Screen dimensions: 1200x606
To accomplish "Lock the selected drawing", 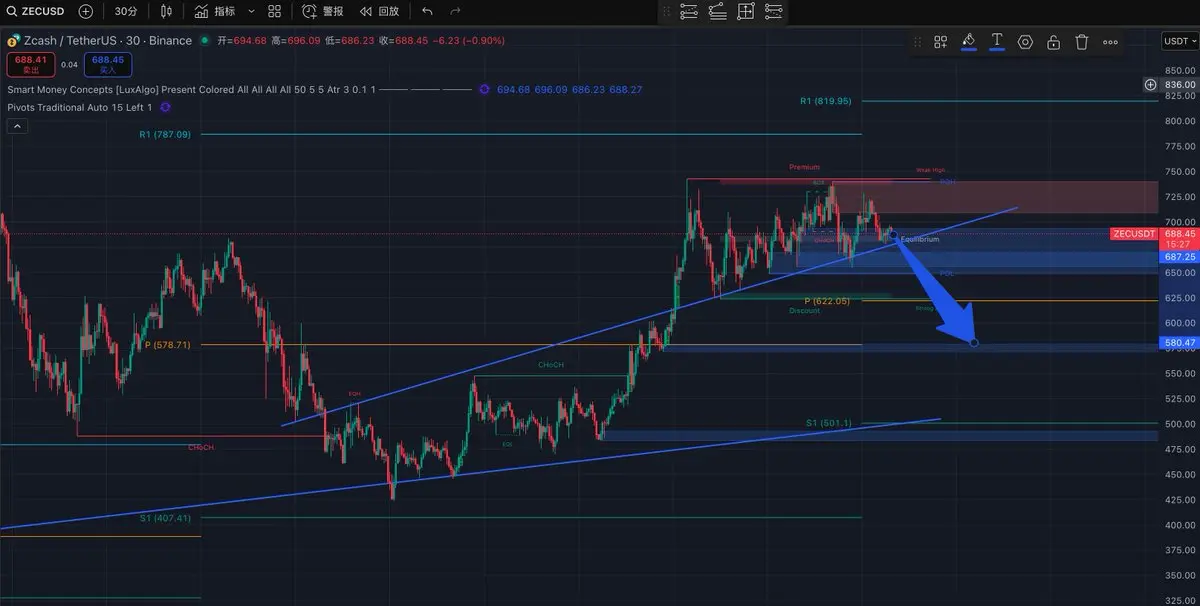I will tap(1053, 42).
